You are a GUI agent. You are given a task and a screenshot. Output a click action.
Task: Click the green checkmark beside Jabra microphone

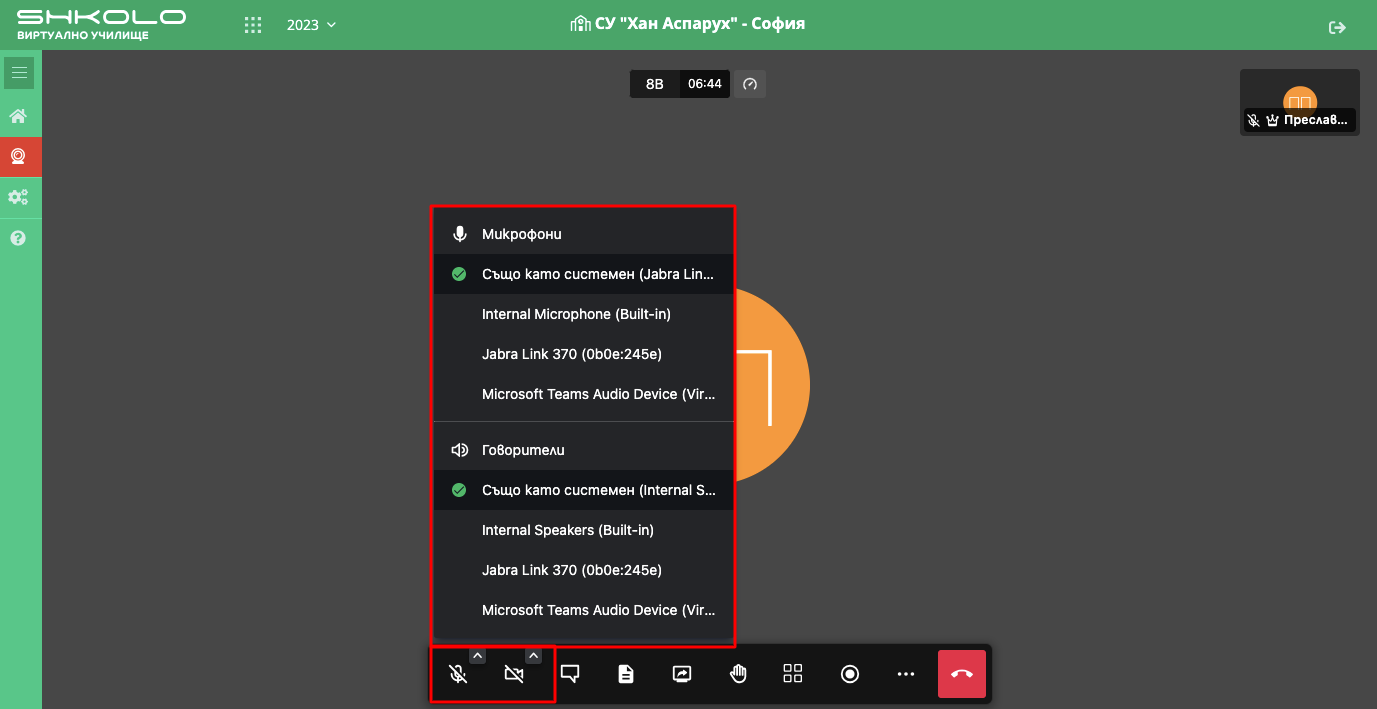click(459, 274)
